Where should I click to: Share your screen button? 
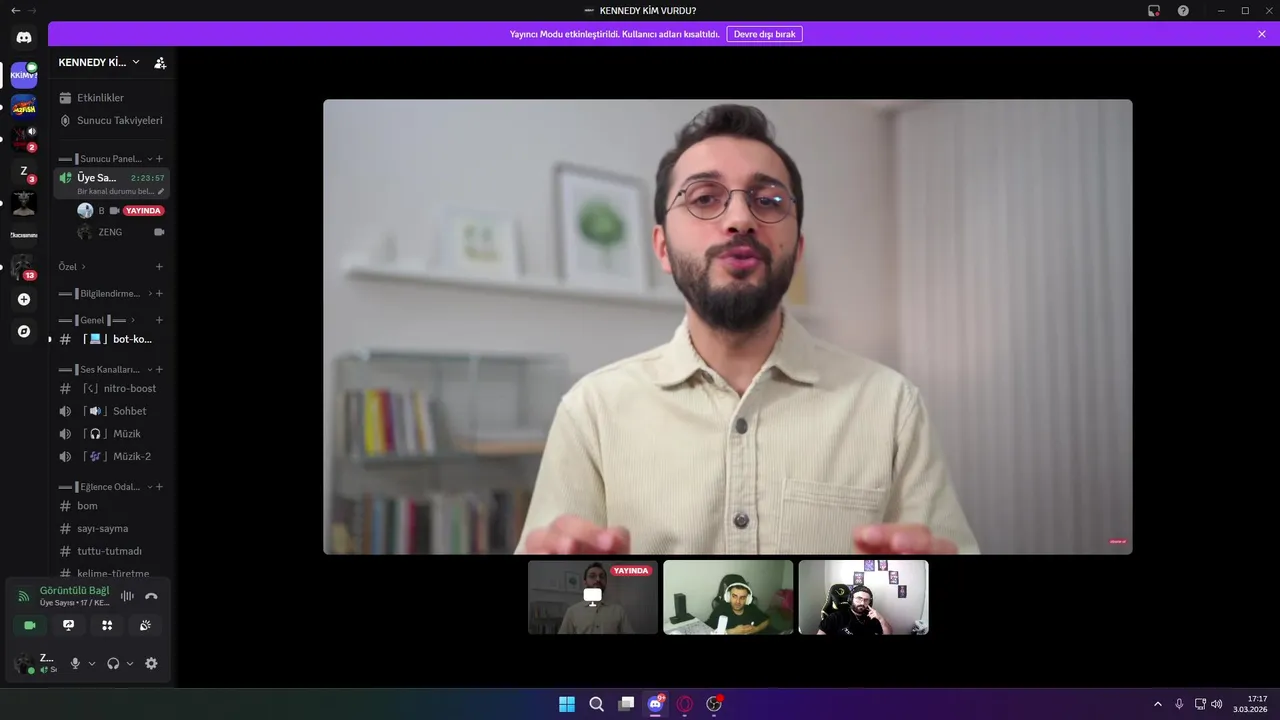point(68,625)
